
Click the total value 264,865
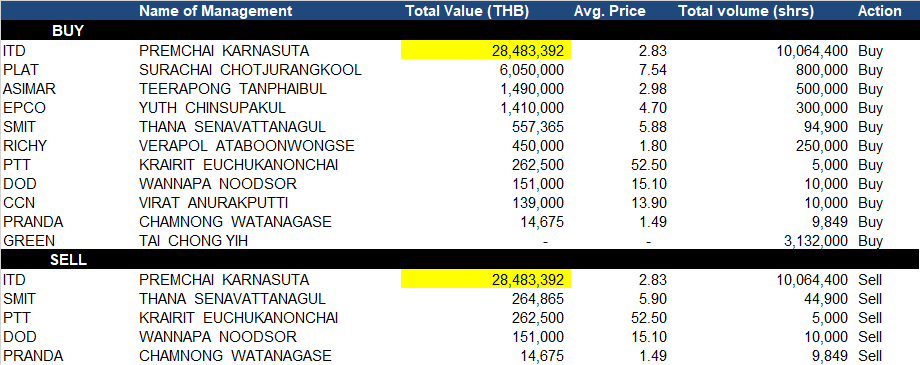tap(539, 299)
